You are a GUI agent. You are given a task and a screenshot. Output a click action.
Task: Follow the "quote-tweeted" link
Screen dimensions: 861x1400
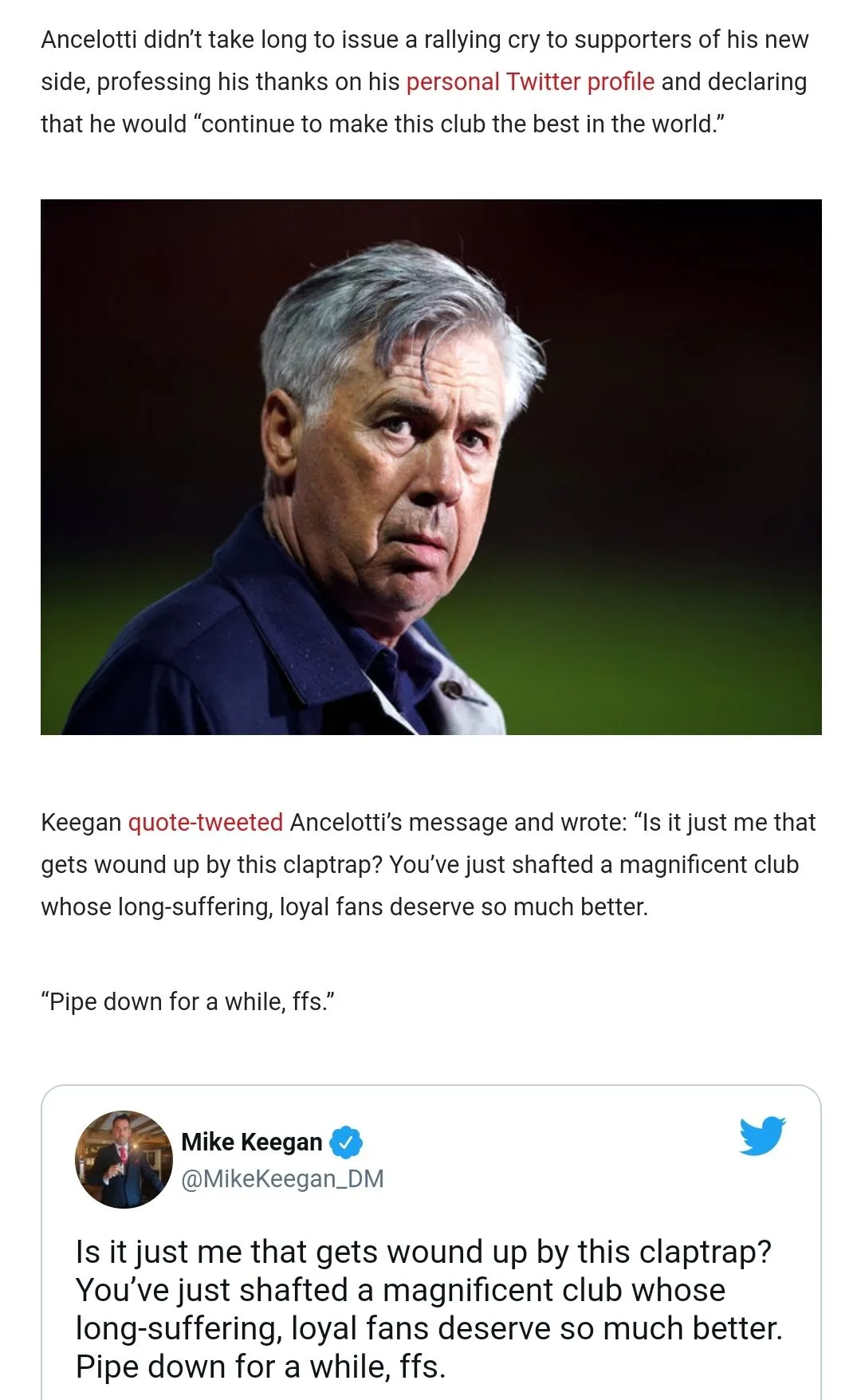coord(206,823)
